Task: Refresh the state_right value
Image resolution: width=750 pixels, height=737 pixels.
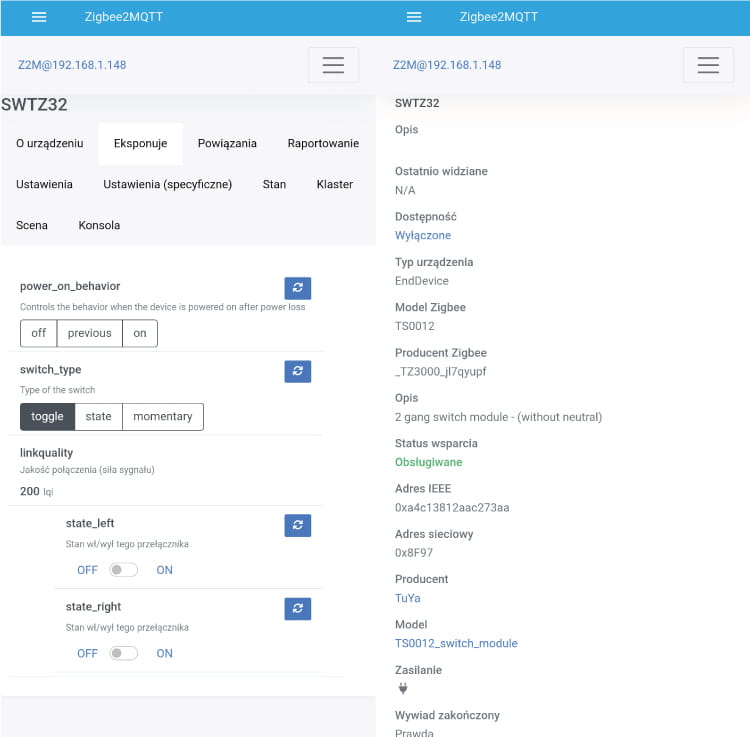Action: pyautogui.click(x=297, y=608)
